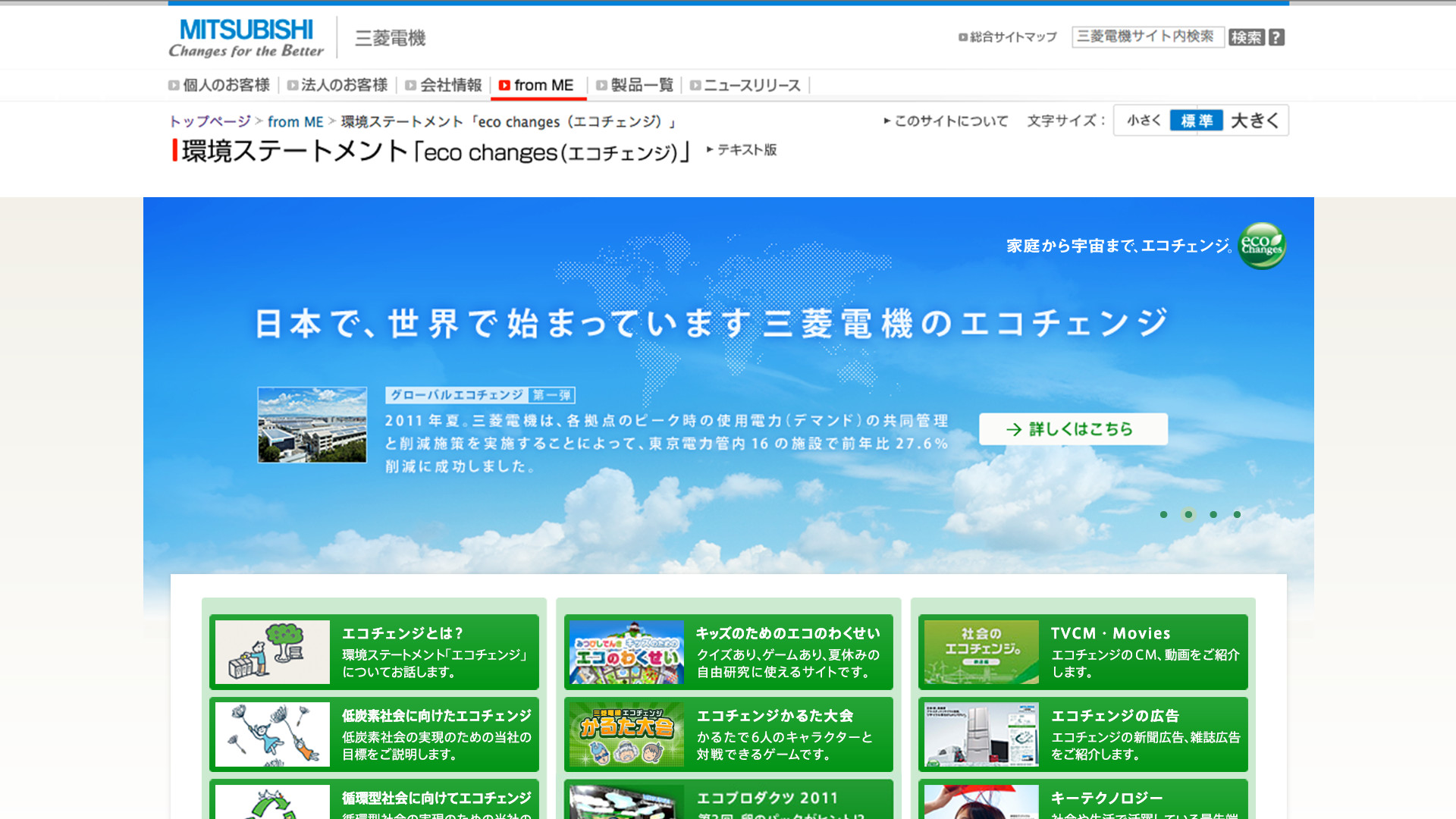1456x819 pixels.
Task: Open 製品一覧 menu item
Action: point(635,85)
